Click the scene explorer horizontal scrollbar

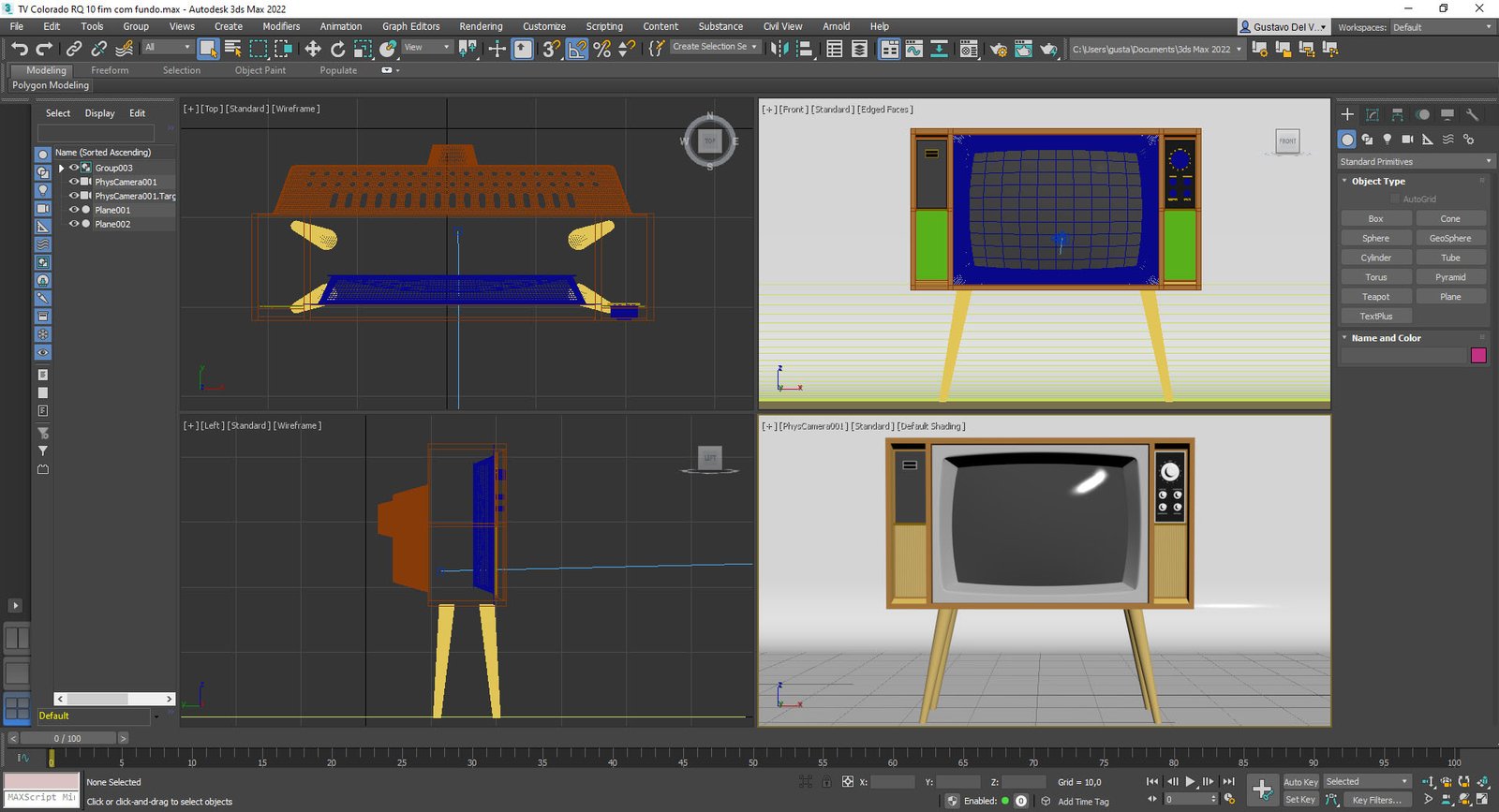point(114,699)
